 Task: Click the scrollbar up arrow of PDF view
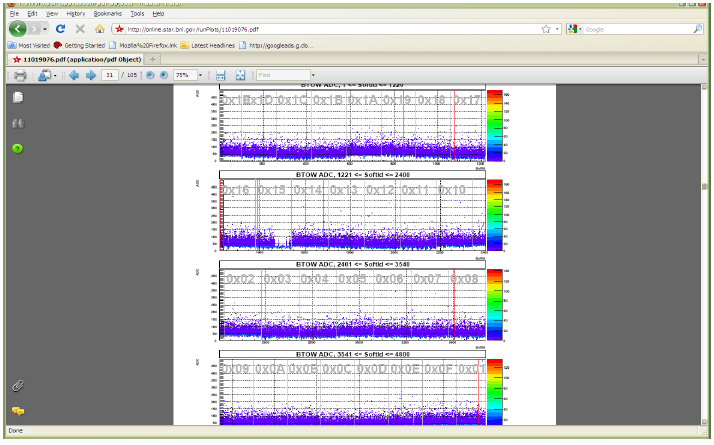tap(704, 87)
